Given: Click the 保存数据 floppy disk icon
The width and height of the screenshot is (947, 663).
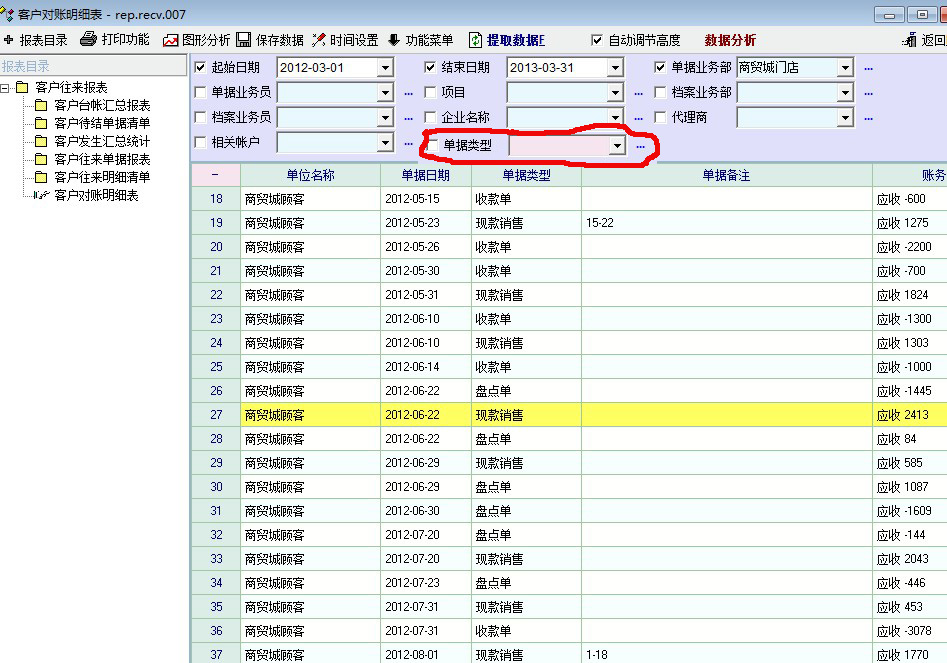Looking at the screenshot, I should tap(243, 40).
